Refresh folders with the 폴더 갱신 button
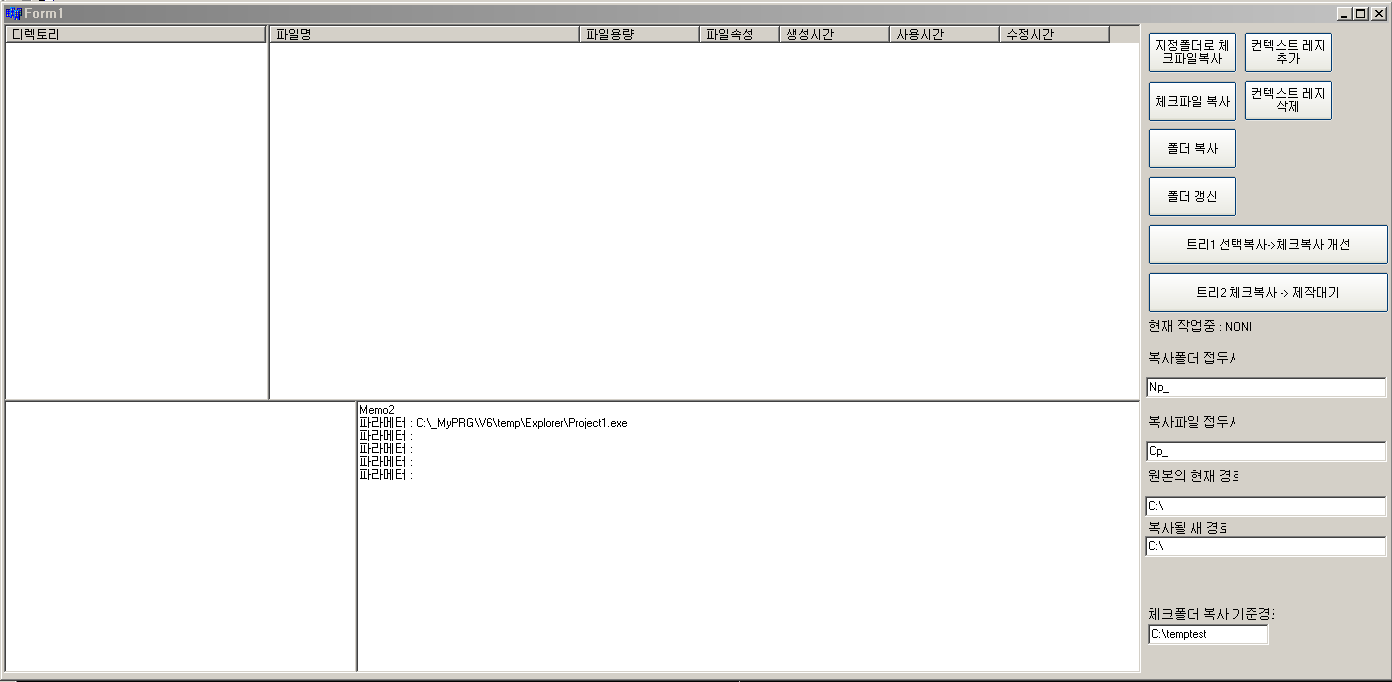 pyautogui.click(x=1192, y=196)
